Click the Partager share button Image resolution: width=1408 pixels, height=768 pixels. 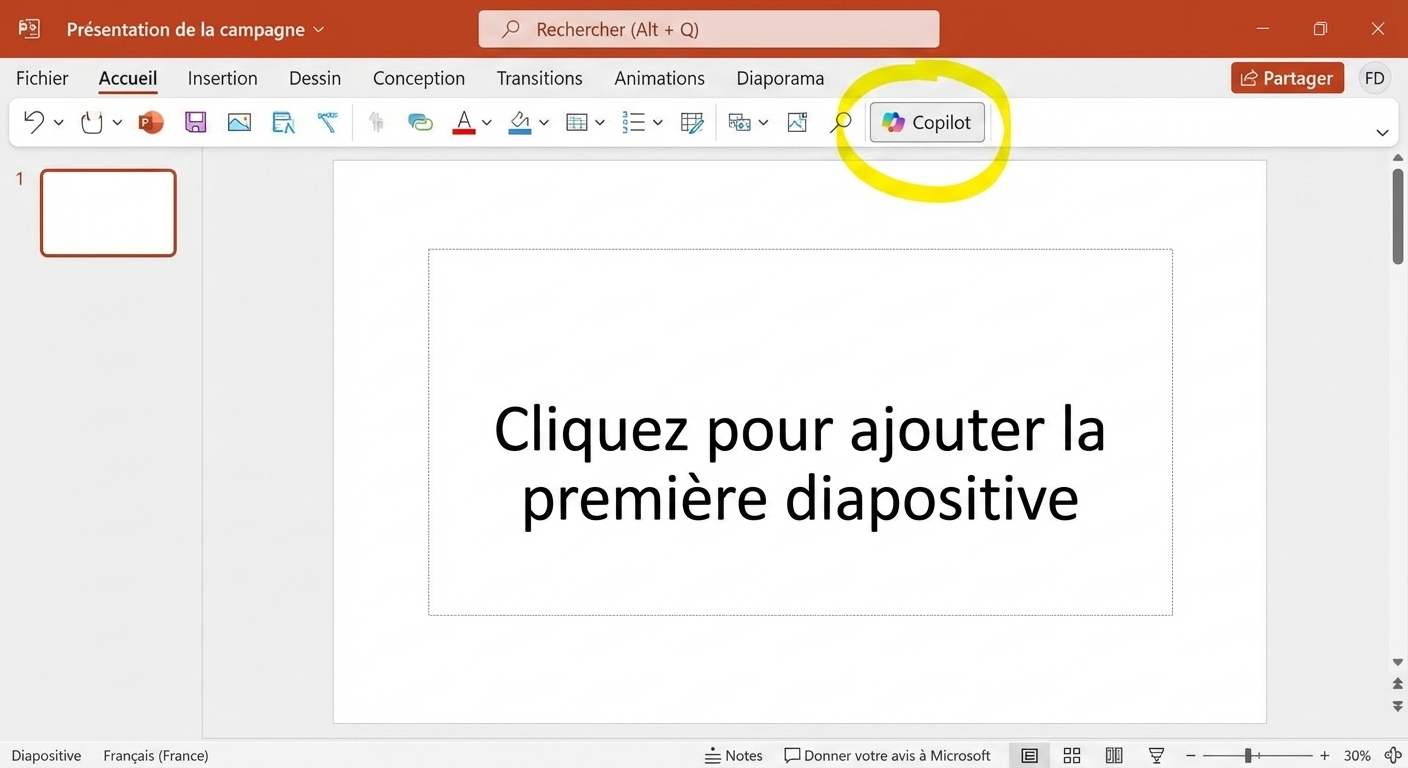click(1287, 78)
